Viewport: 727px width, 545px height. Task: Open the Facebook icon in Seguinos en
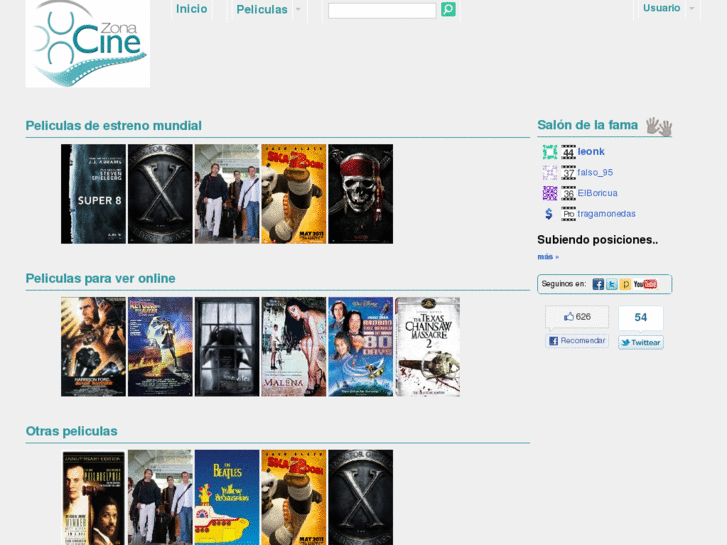click(598, 284)
